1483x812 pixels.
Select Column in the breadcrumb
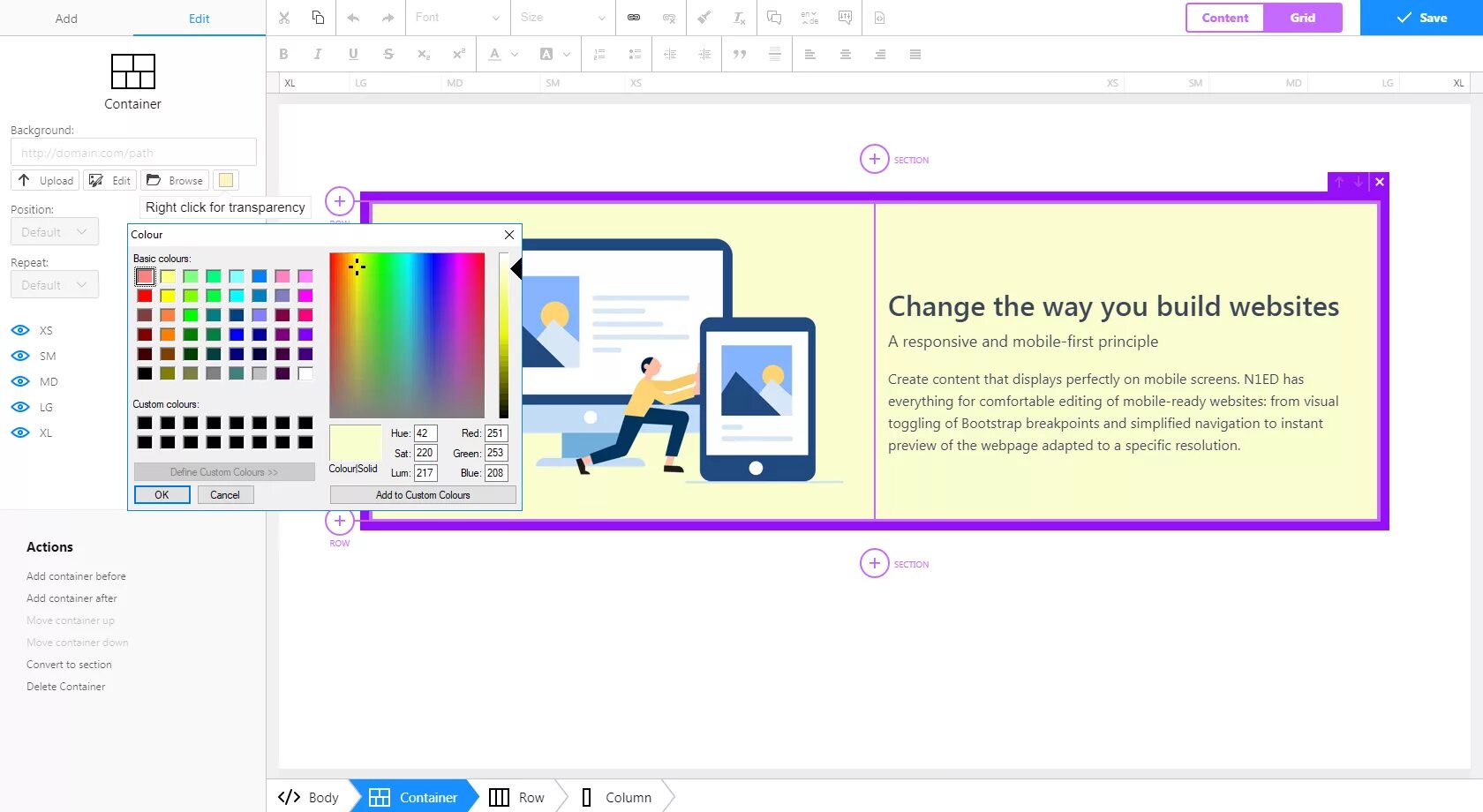point(617,797)
